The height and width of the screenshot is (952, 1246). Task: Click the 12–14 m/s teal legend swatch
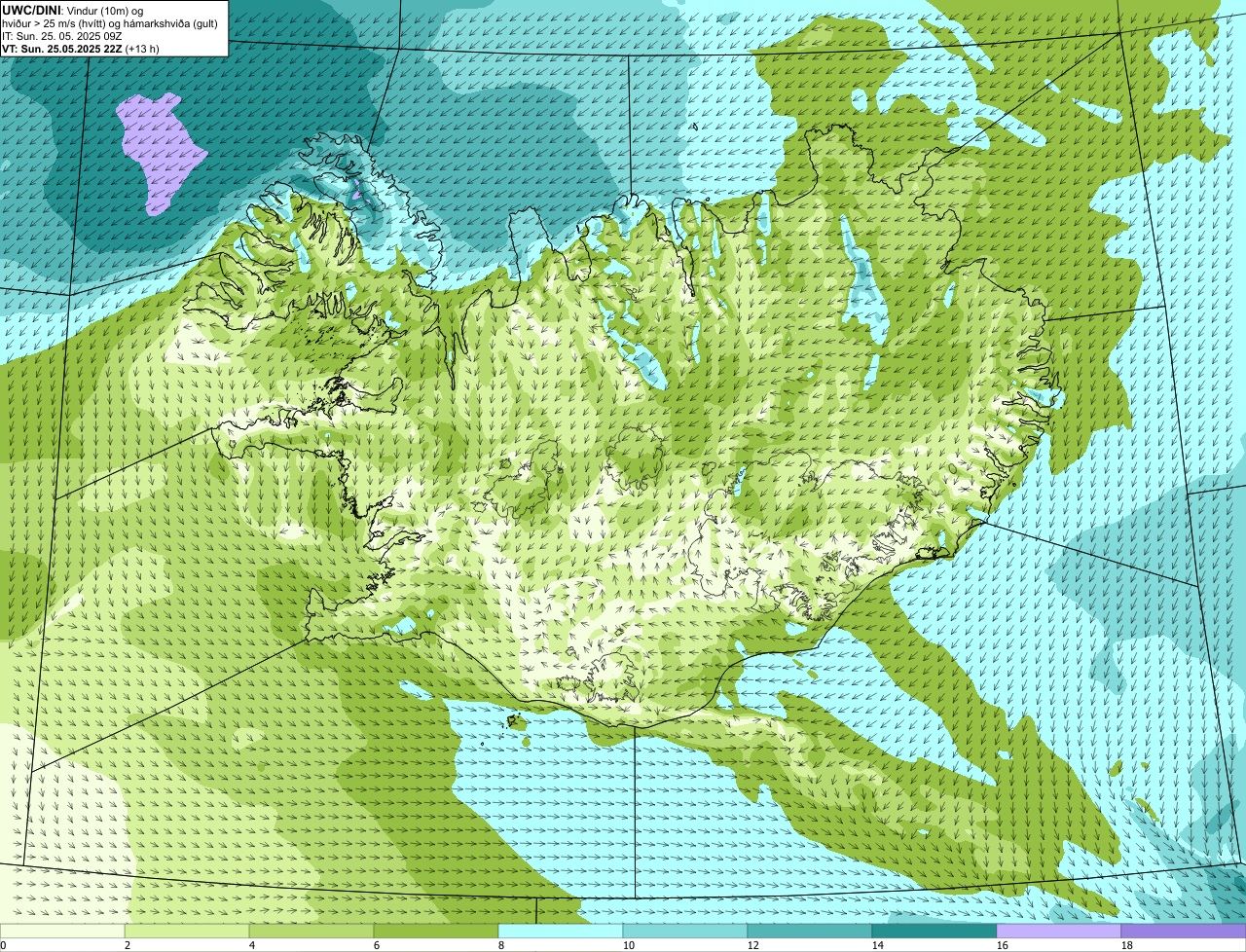click(x=810, y=931)
